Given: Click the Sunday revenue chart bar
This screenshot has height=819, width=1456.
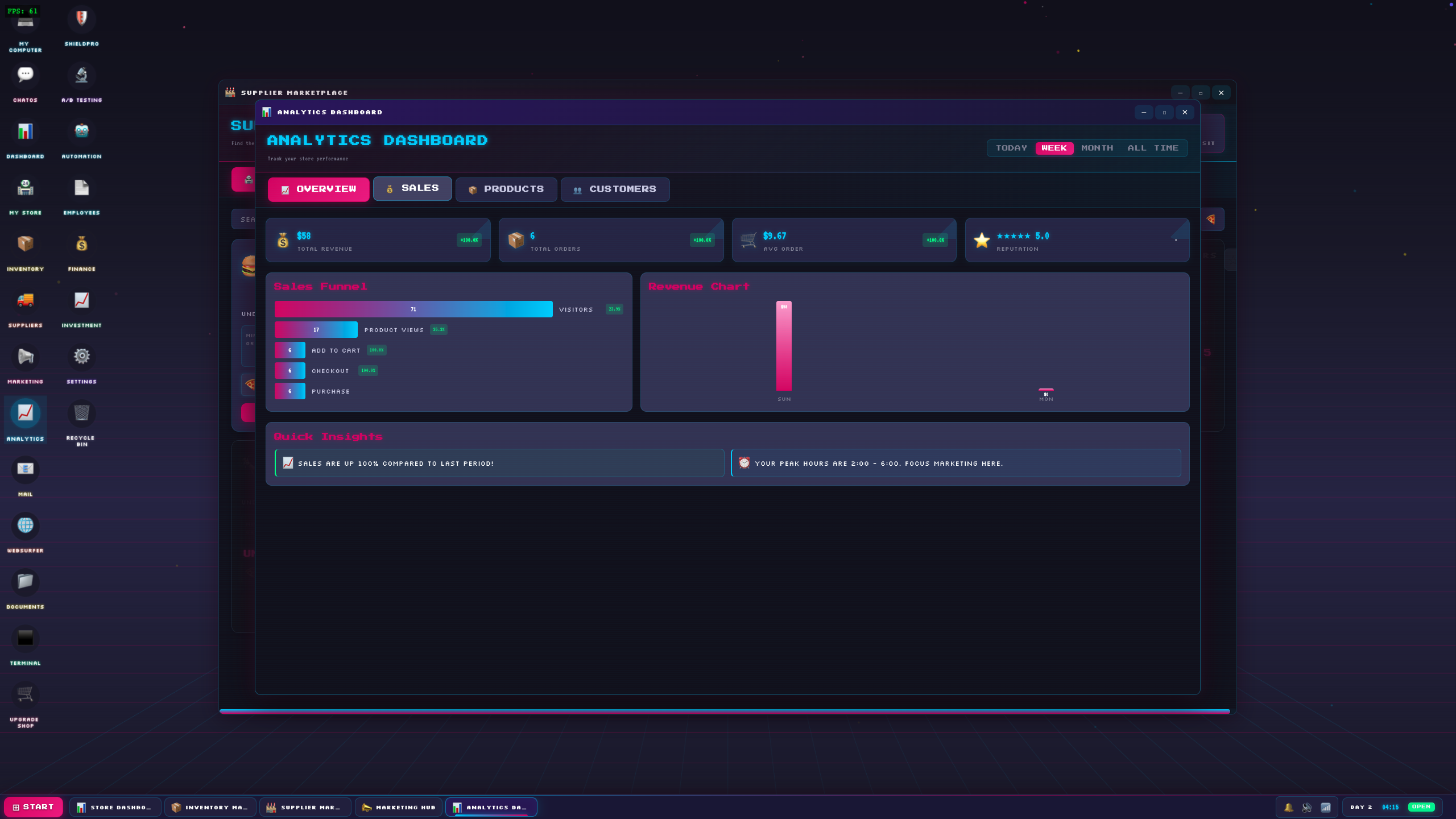Looking at the screenshot, I should click(x=784, y=346).
